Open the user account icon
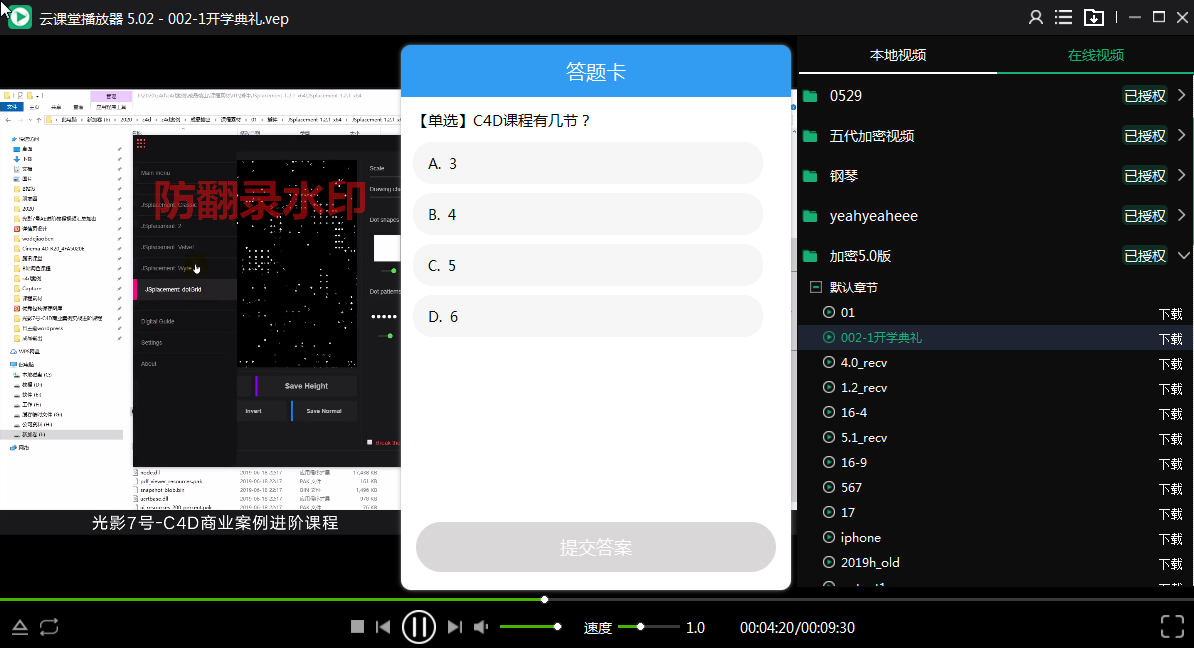The image size is (1194, 648). point(1036,17)
